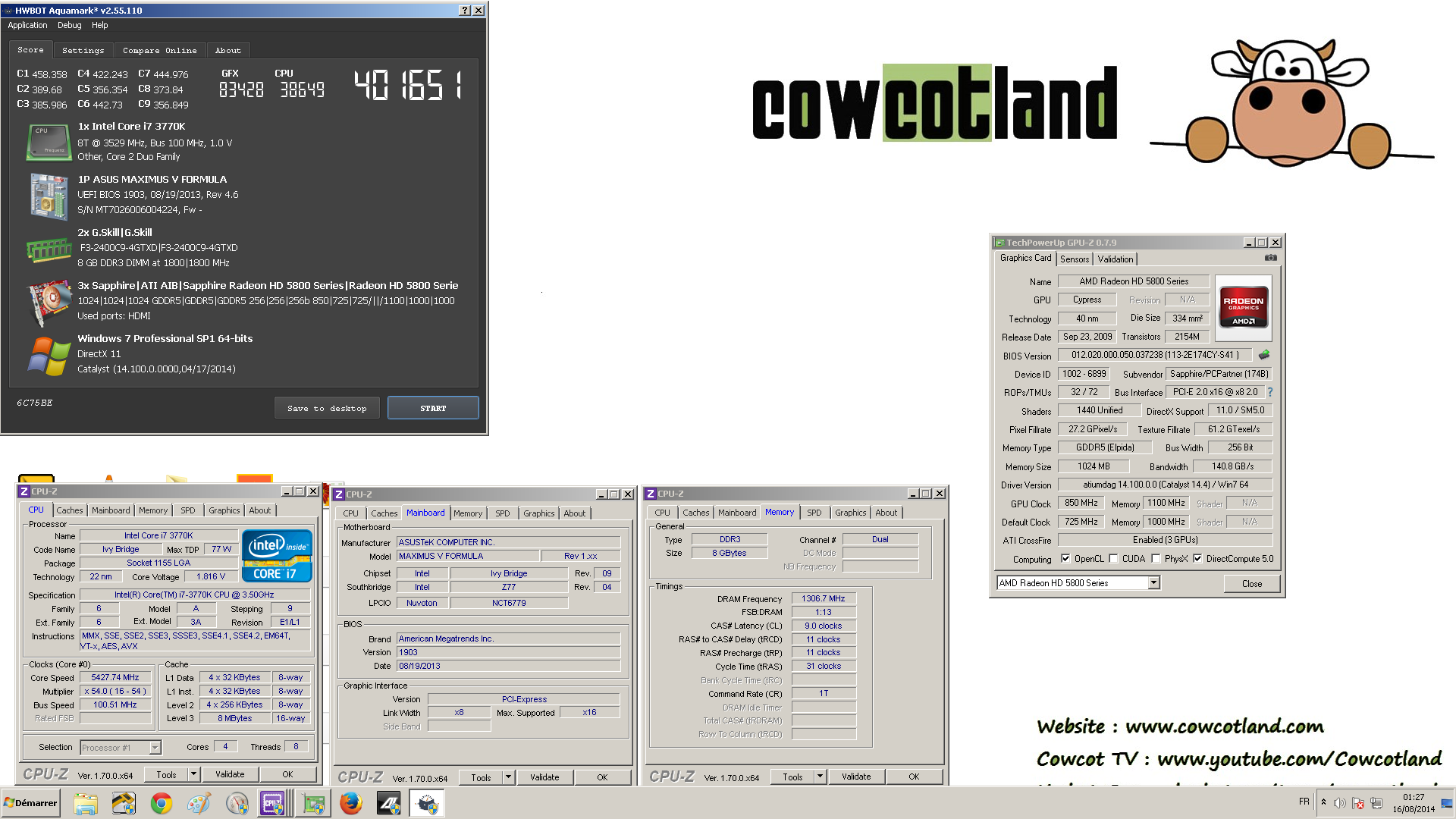Open the gauge meter app in the taskbar
This screenshot has height=819, width=1456.
(x=237, y=803)
